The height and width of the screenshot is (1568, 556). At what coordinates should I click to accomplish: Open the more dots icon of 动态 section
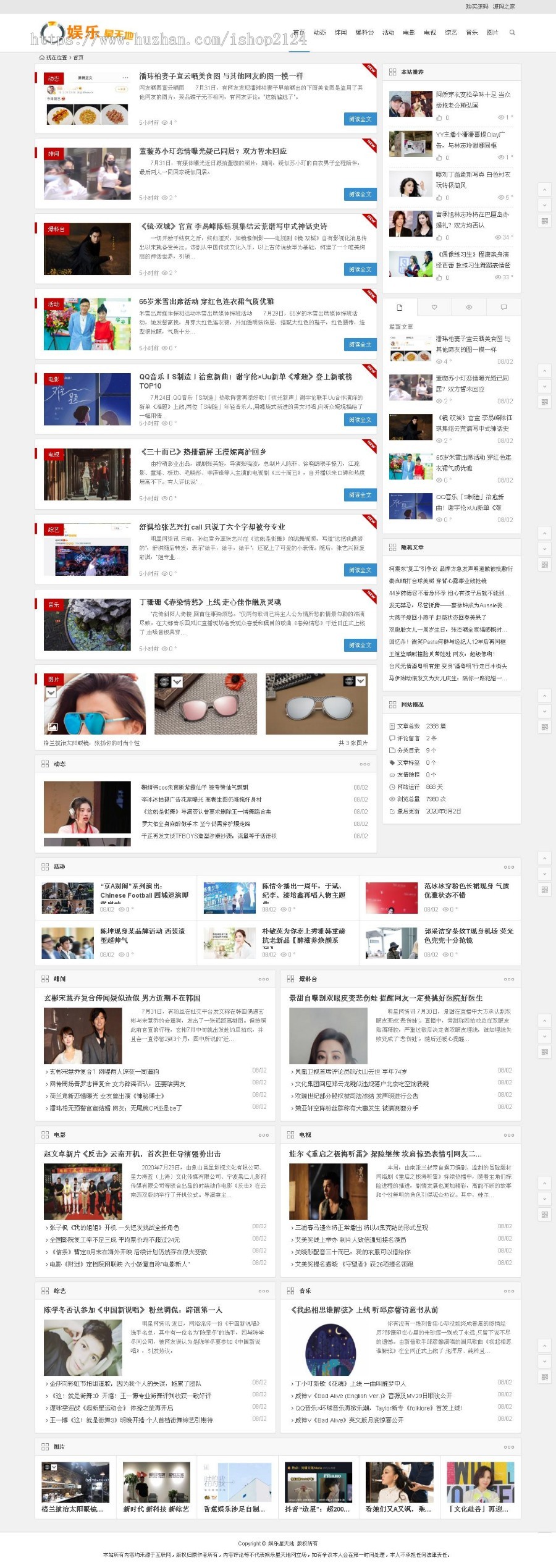pyautogui.click(x=364, y=764)
